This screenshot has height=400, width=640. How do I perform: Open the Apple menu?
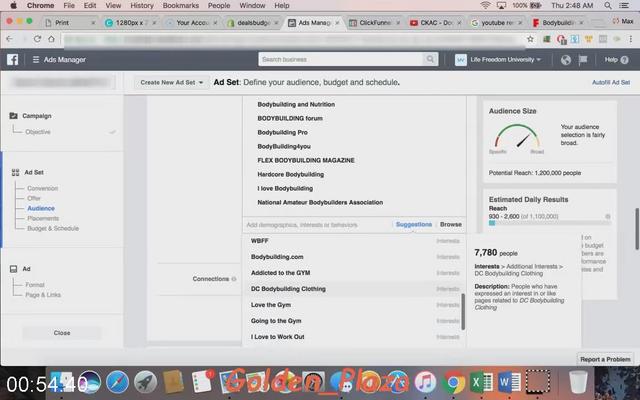tap(13, 5)
